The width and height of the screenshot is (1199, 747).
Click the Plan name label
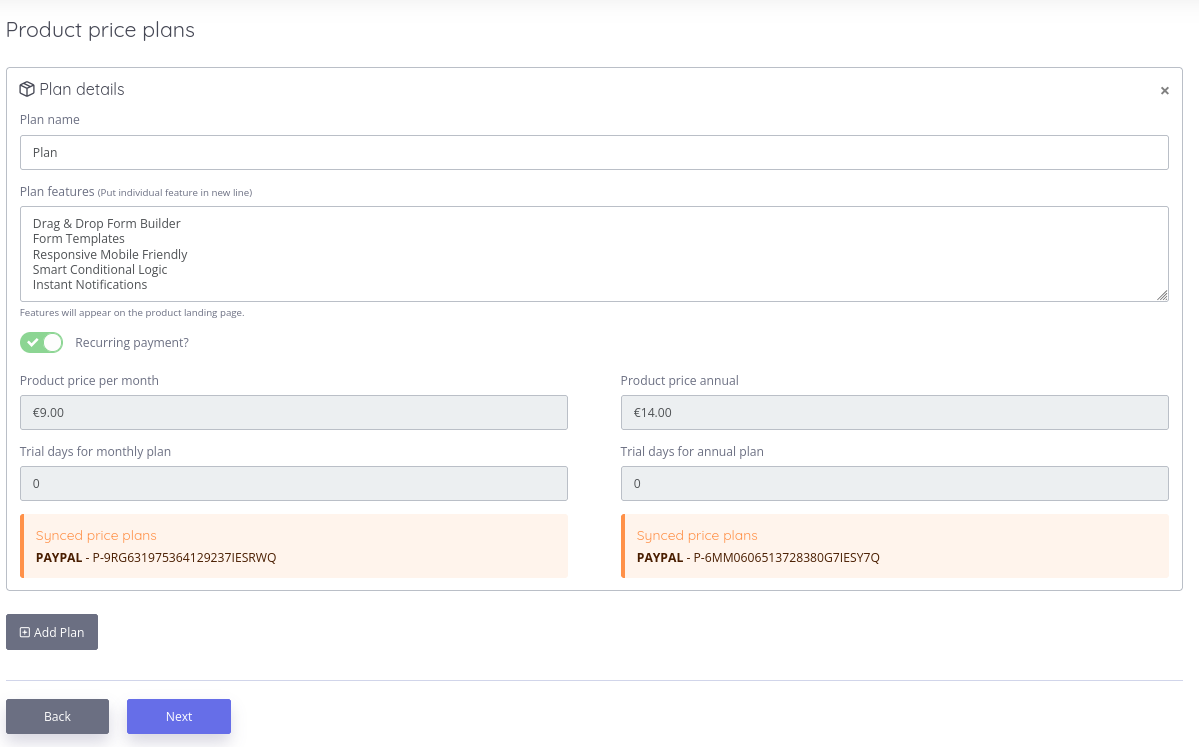pos(50,119)
